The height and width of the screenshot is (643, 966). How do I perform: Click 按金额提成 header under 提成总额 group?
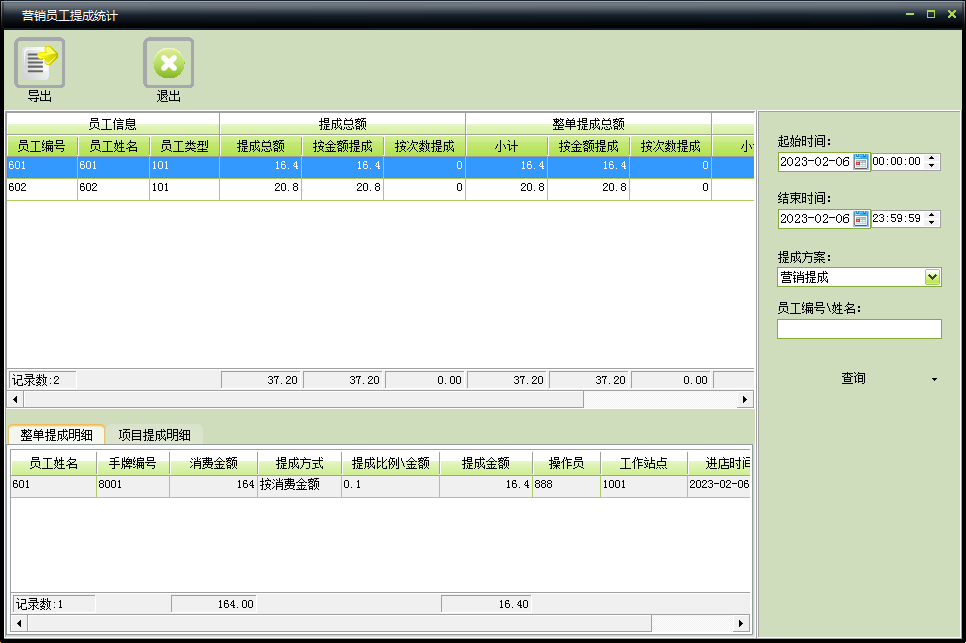[343, 146]
